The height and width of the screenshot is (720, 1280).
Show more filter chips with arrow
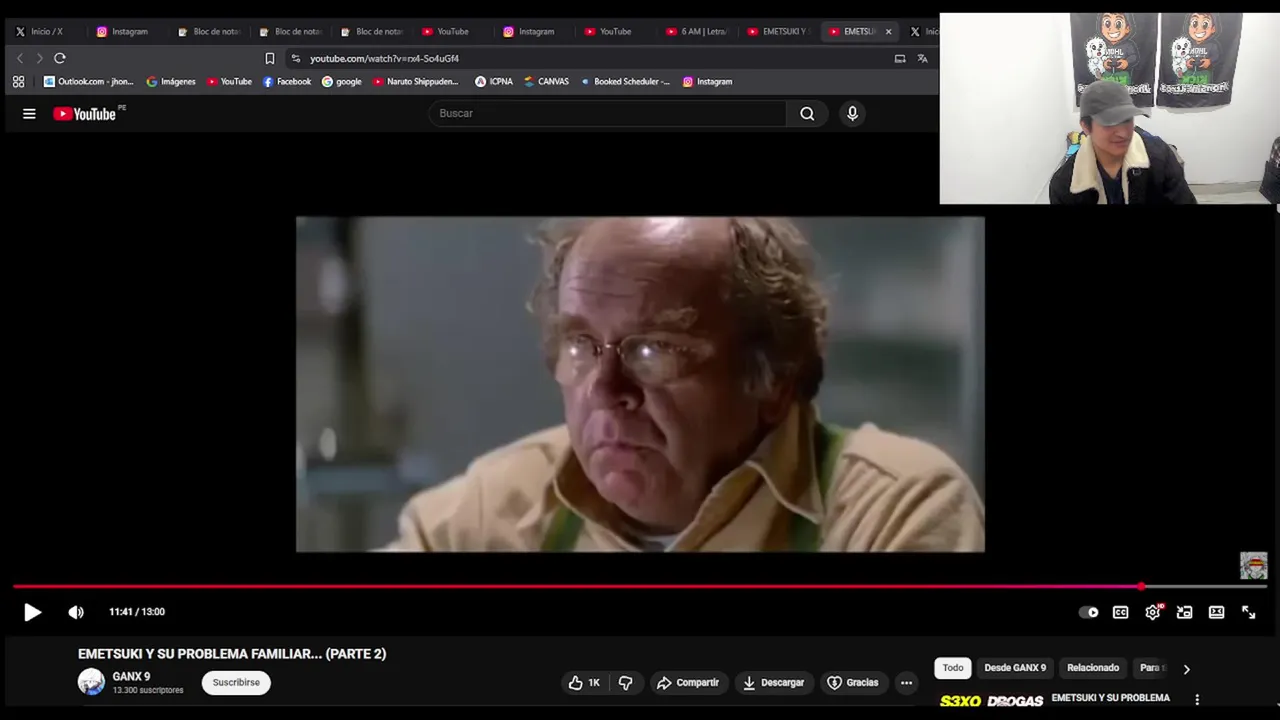pyautogui.click(x=1186, y=669)
